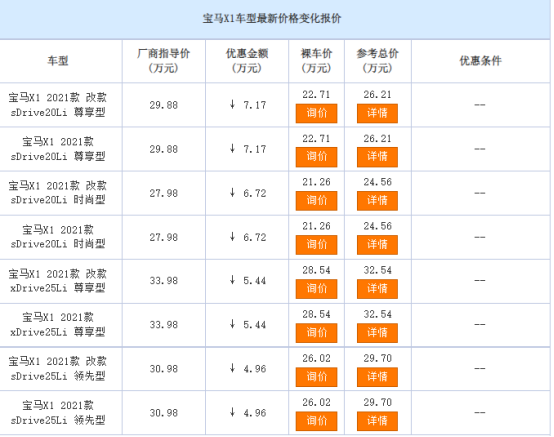Click 询价 for non-改款 sDrive20Li 时尚型 row
This screenshot has width=554, height=437.
(x=316, y=245)
